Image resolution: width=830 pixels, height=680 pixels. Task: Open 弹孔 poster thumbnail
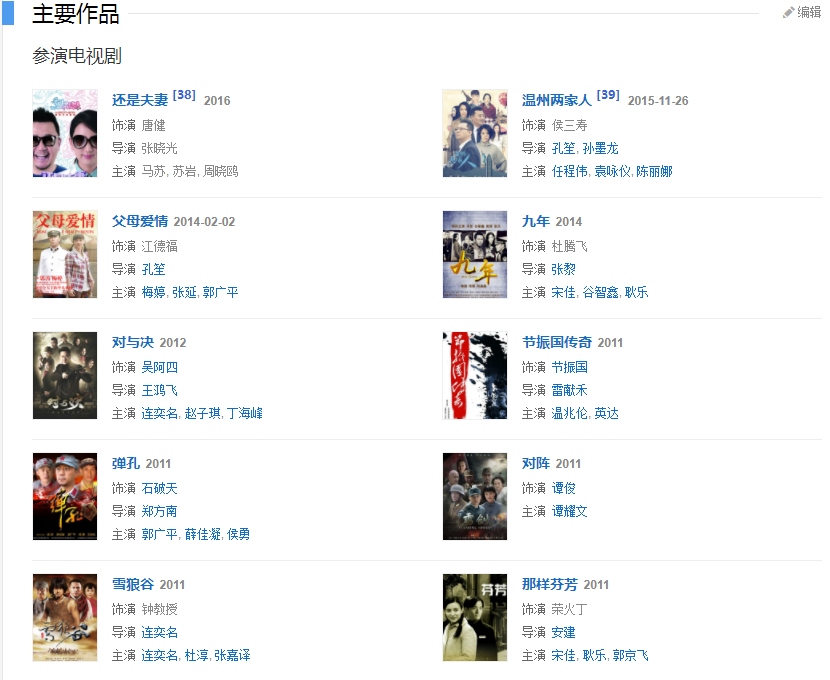tap(65, 496)
